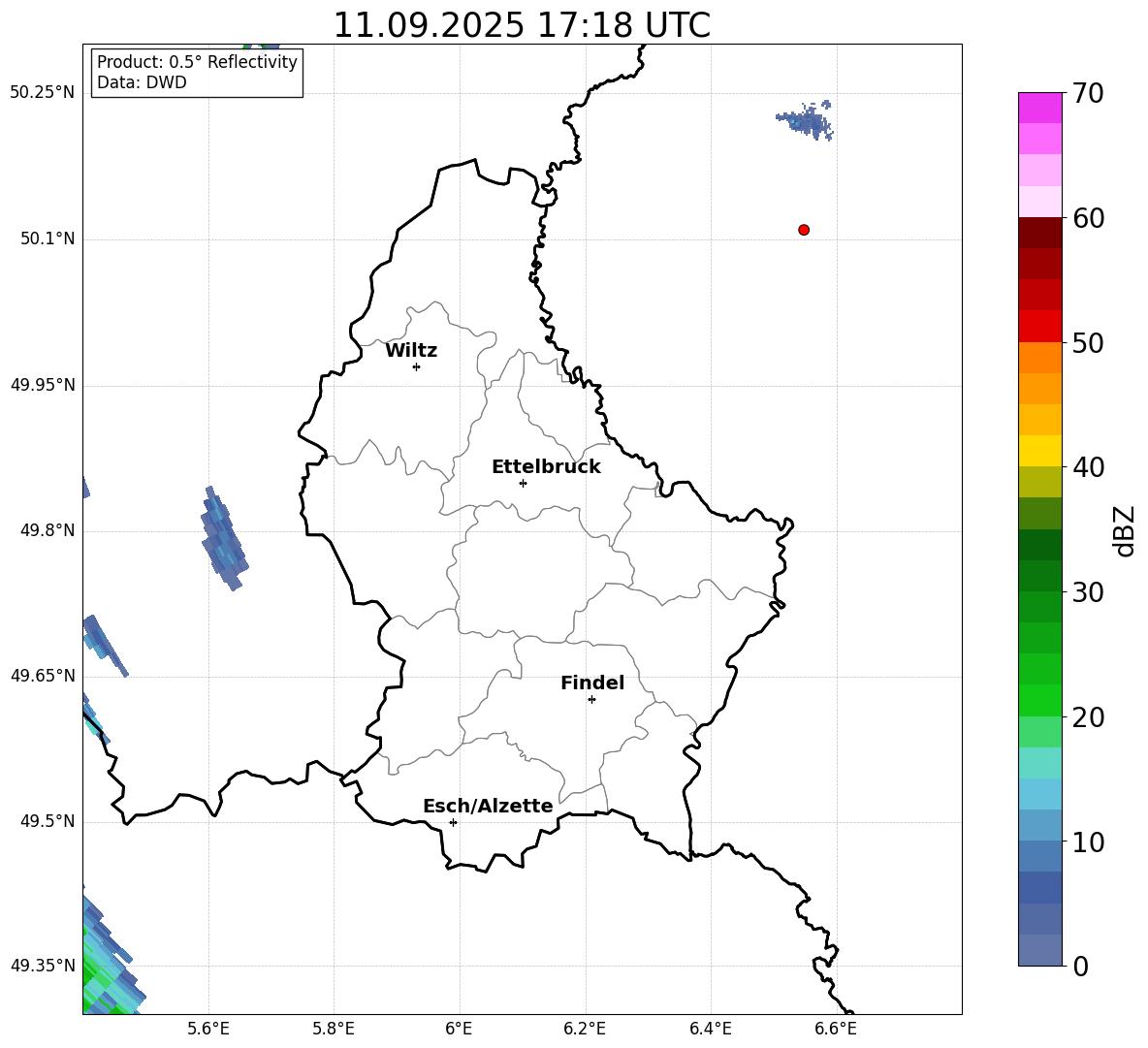The width and height of the screenshot is (1148, 1048).
Task: Click the 20 label on colorbar
Action: click(1089, 717)
